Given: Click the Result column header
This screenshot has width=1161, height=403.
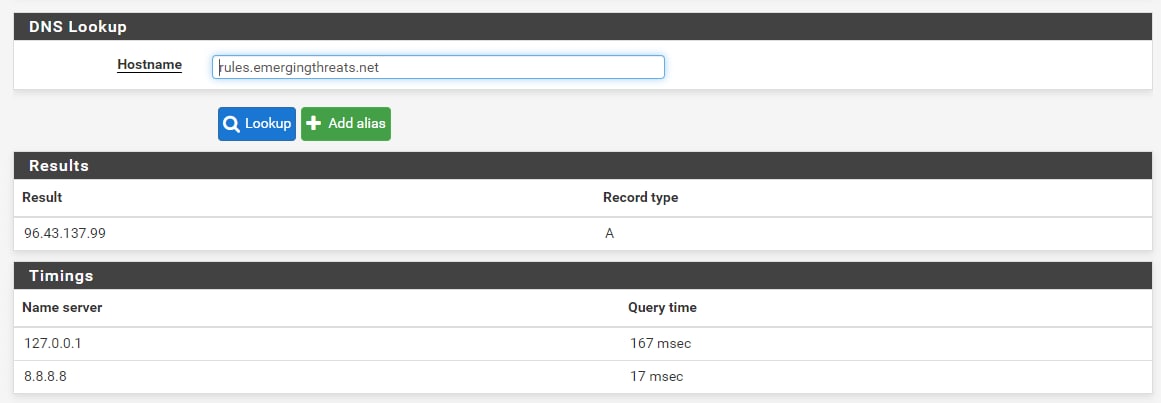Looking at the screenshot, I should point(42,198).
